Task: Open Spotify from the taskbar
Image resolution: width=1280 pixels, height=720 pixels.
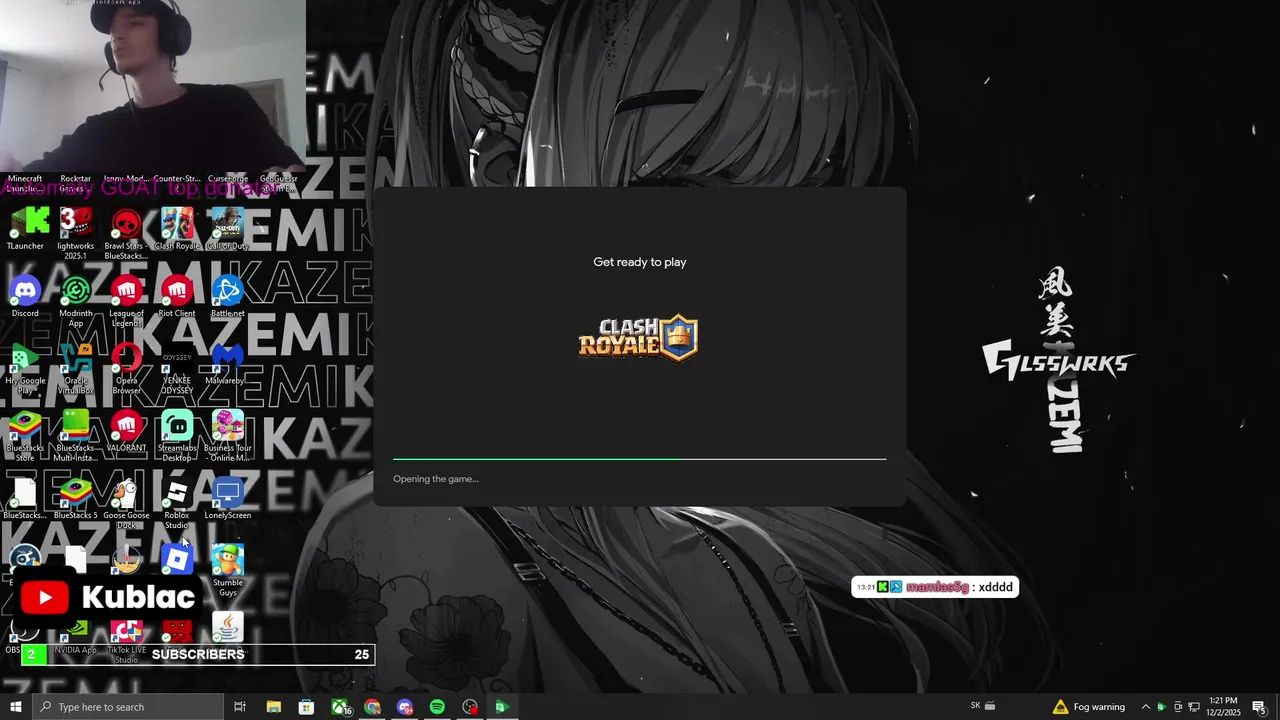Action: pyautogui.click(x=437, y=707)
